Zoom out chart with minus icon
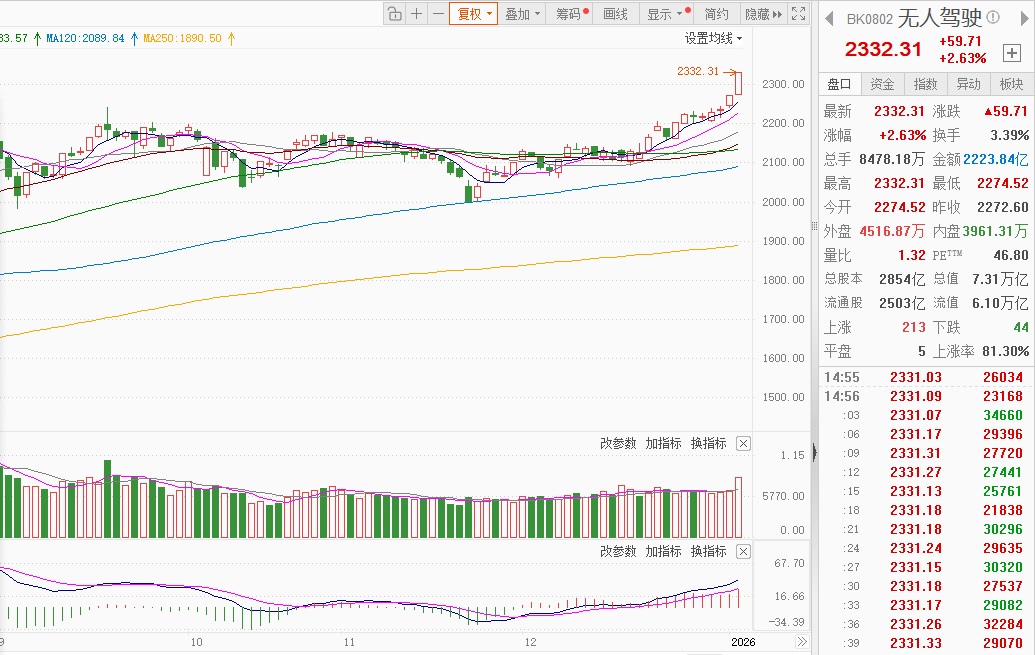This screenshot has height=655, width=1035. point(437,14)
